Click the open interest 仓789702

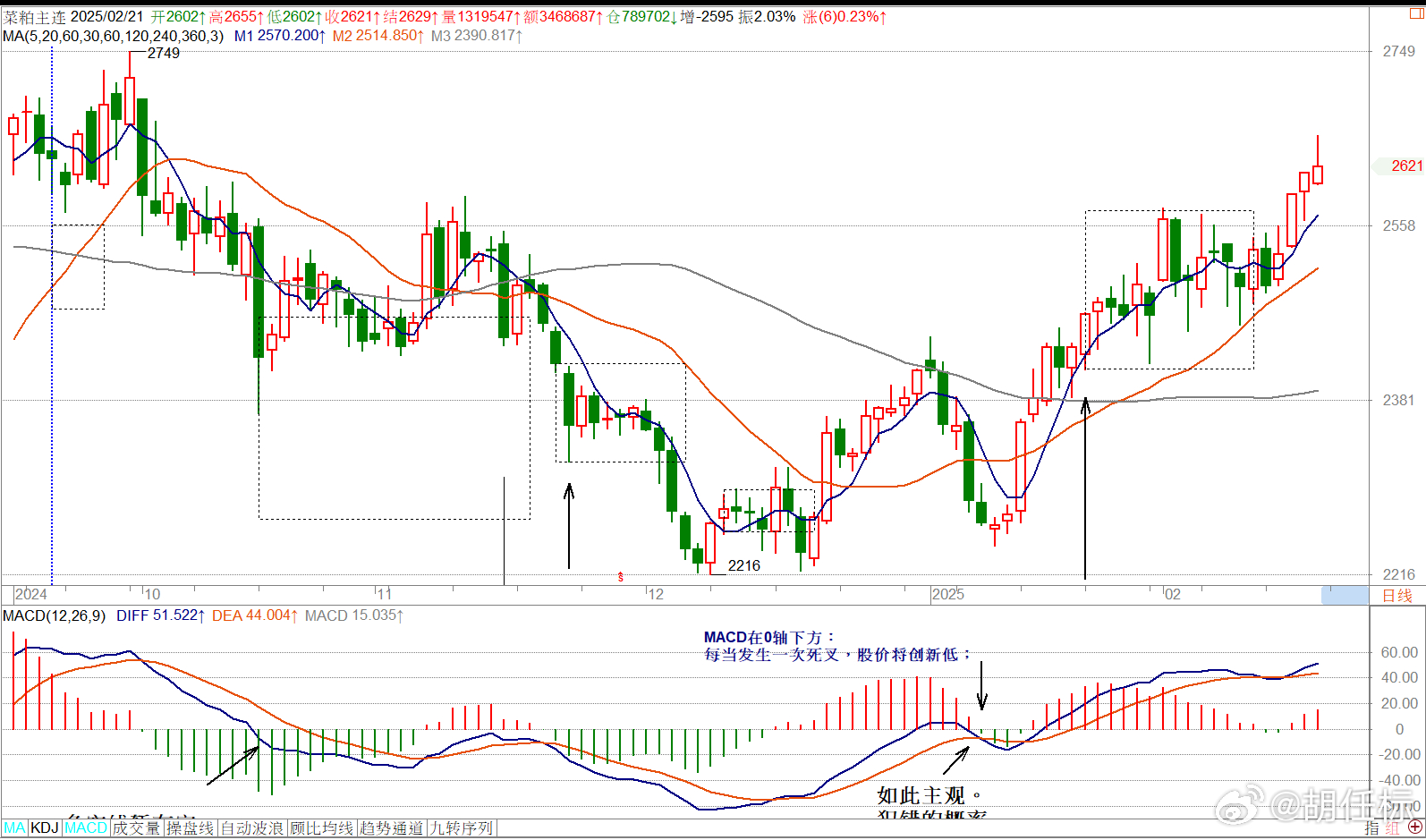(642, 17)
